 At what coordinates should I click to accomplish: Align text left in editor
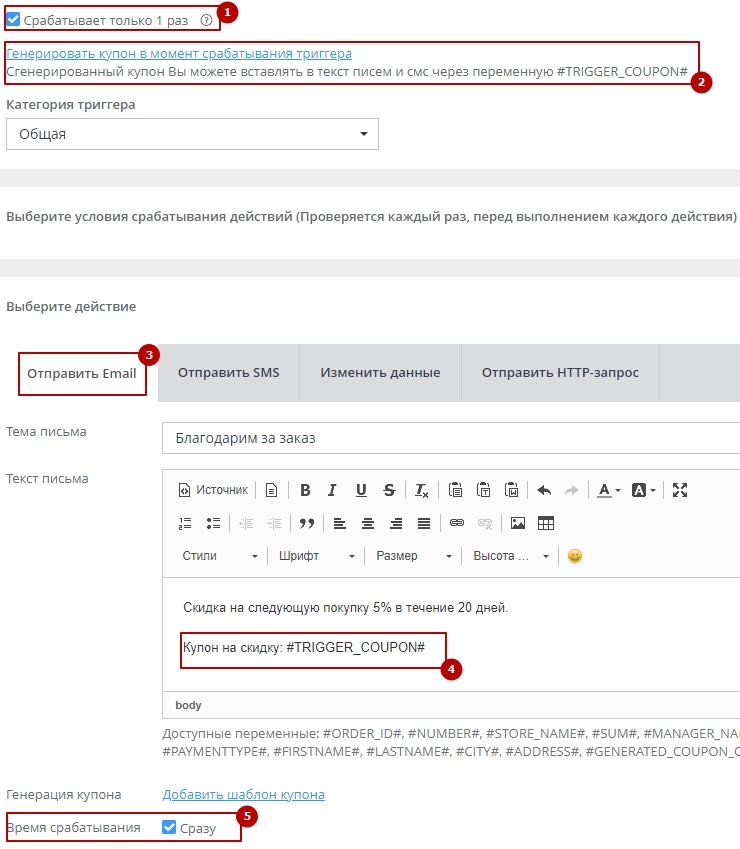339,523
